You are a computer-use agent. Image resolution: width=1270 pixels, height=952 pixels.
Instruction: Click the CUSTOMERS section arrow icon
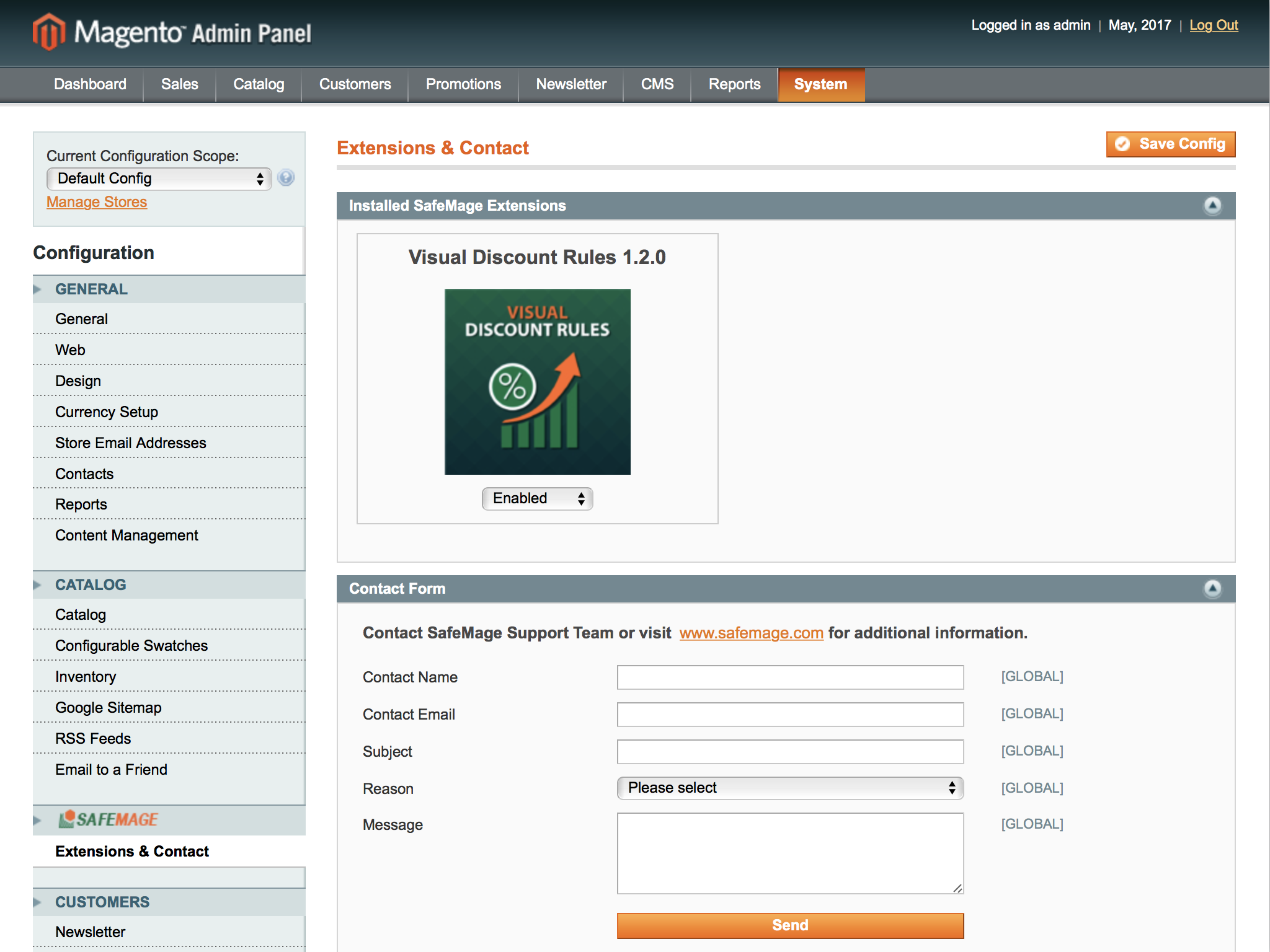click(x=37, y=902)
